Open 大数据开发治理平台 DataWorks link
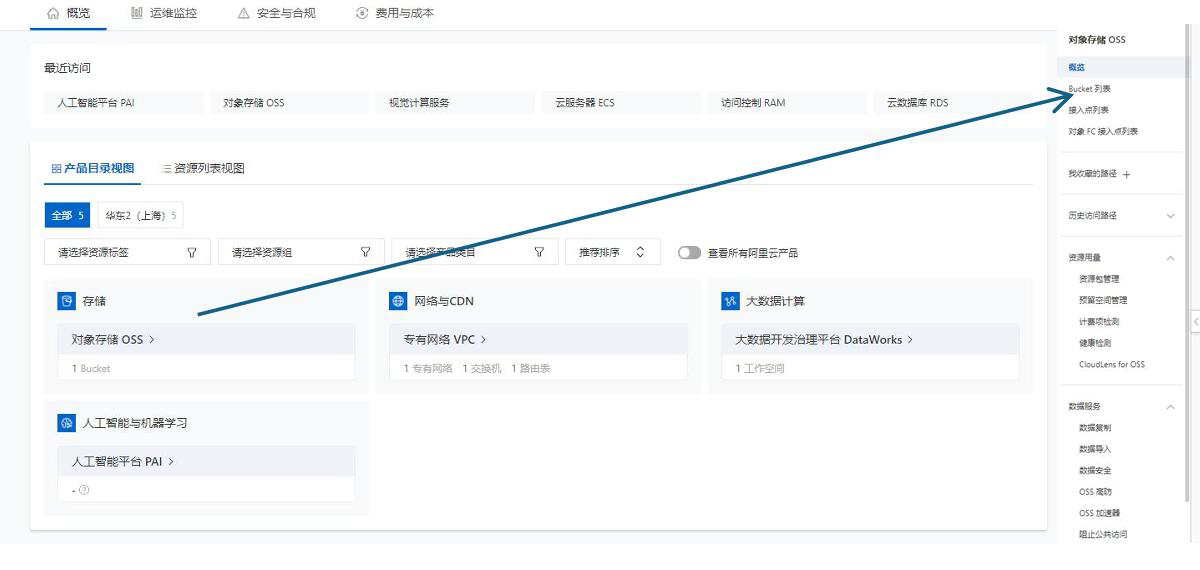 (824, 340)
